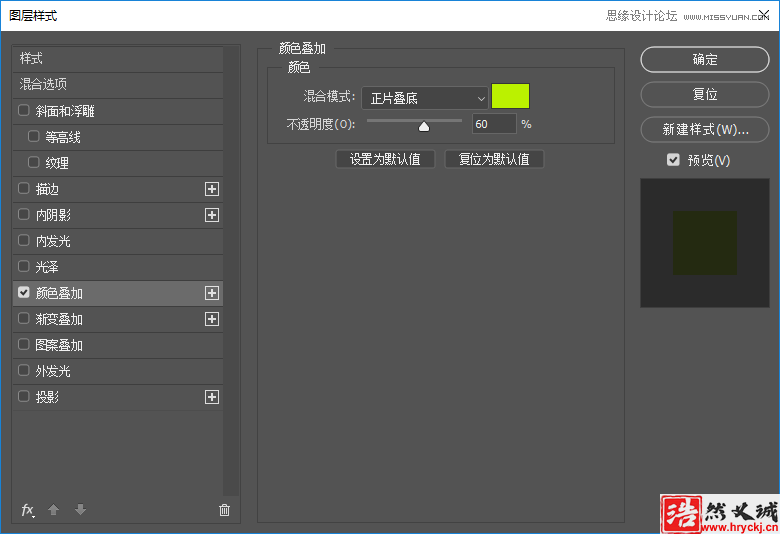
Task: Enable the 描边 checkbox
Action: [23, 188]
